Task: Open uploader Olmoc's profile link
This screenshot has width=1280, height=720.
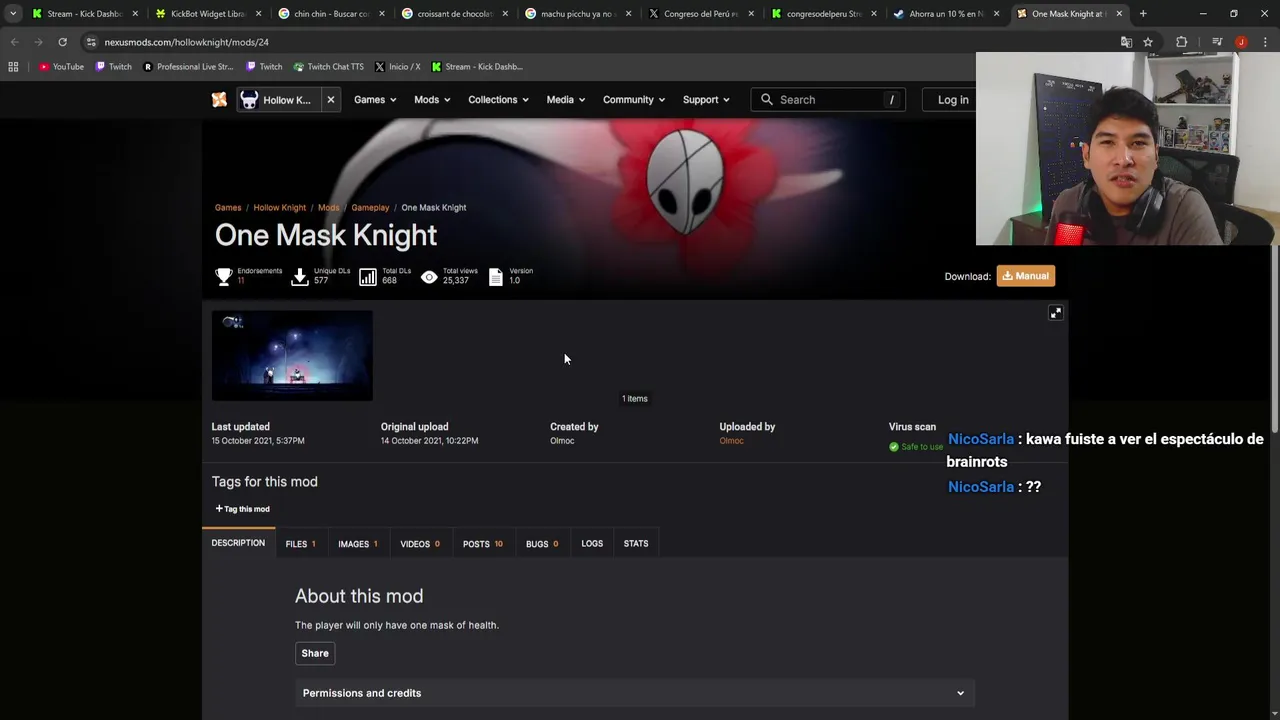Action: tap(731, 441)
